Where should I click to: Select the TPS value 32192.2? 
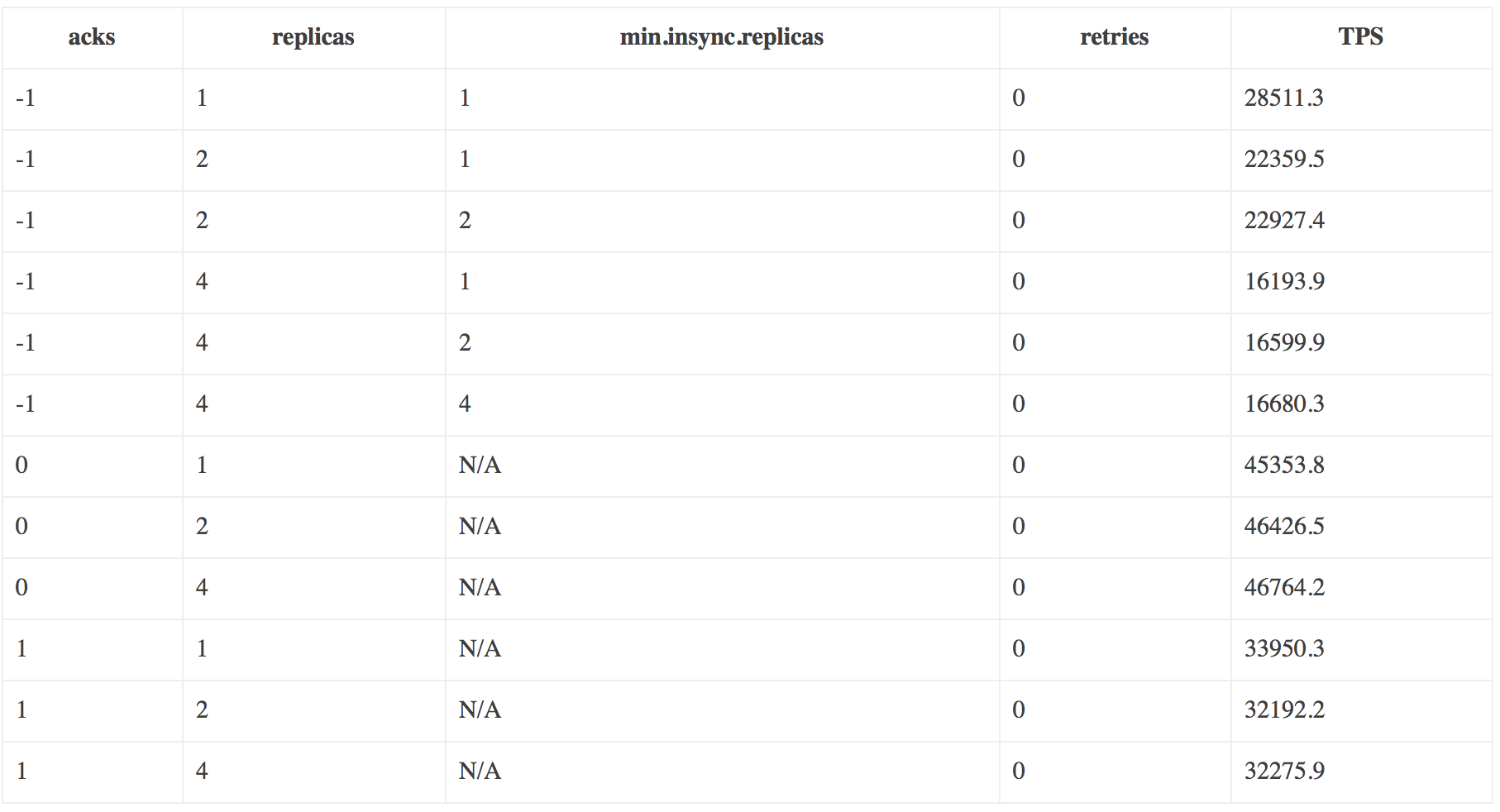1284,710
